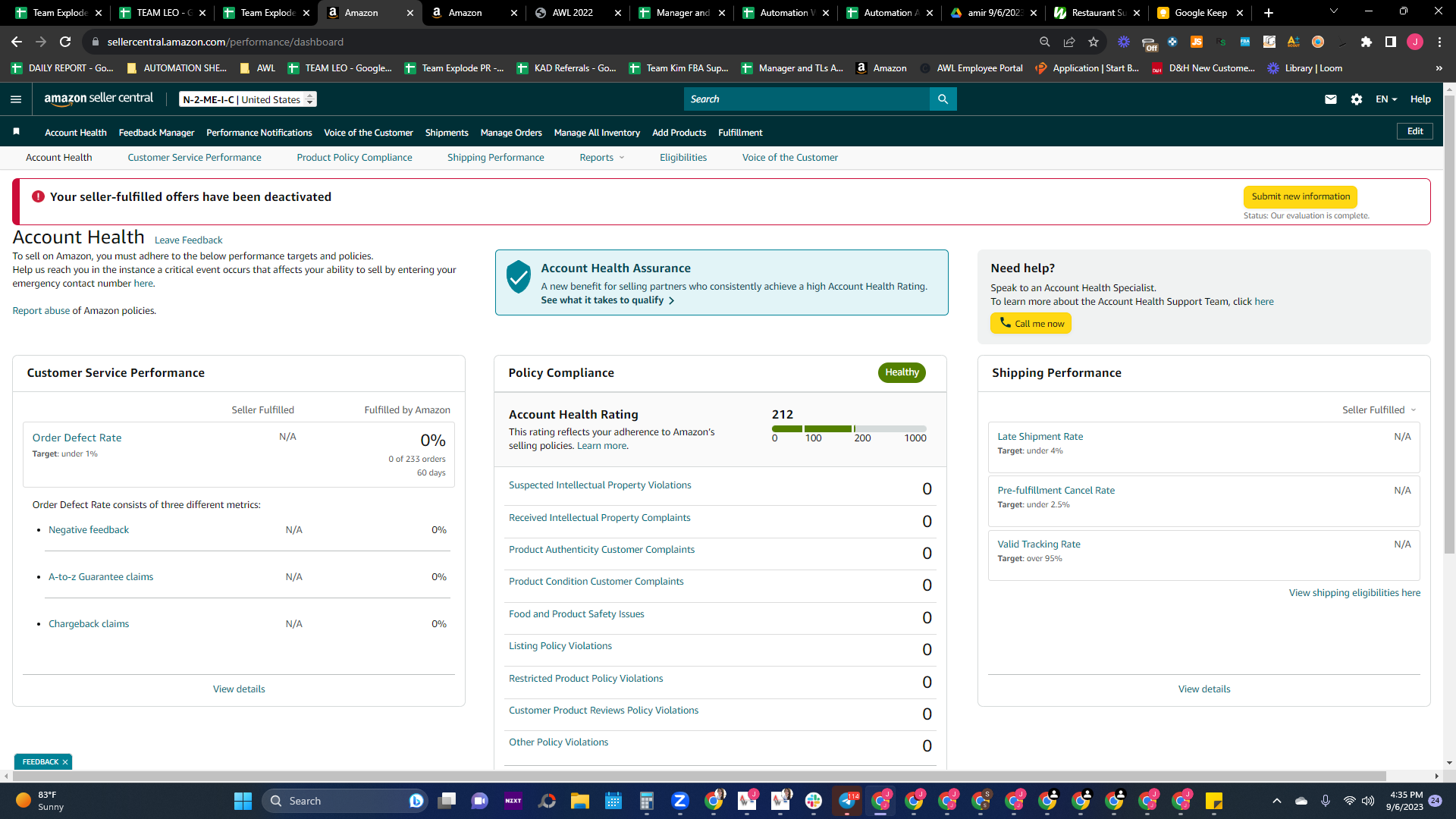Open the Settings gear in Seller Central
Screen dimensions: 1456x819
(x=1357, y=99)
